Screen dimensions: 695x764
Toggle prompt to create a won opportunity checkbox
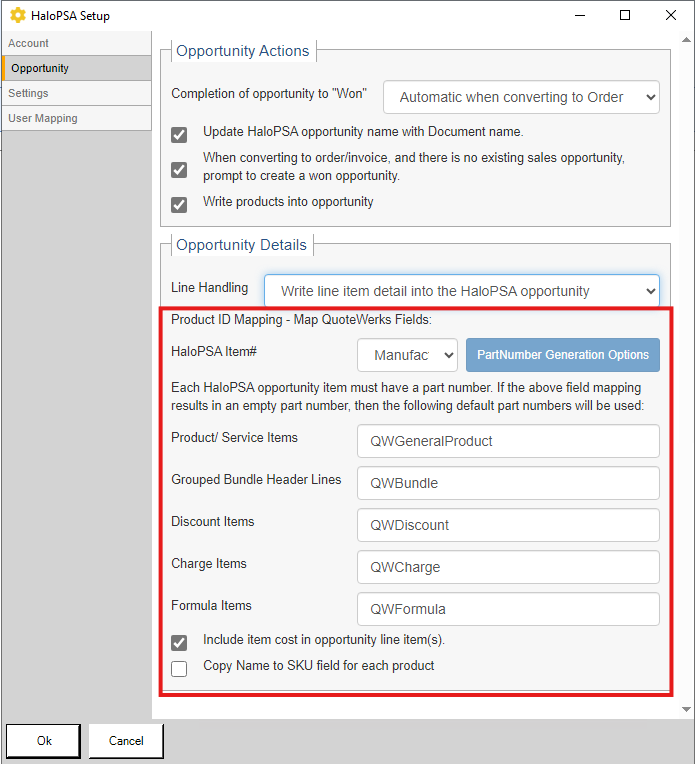[x=179, y=170]
